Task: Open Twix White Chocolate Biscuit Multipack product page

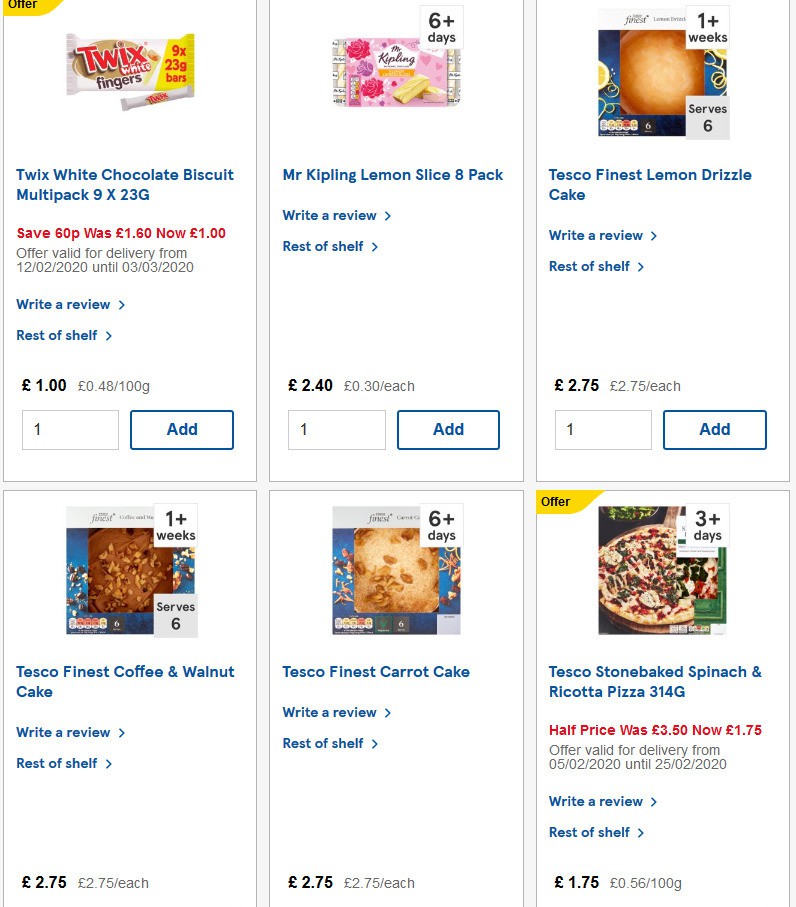Action: [x=124, y=184]
